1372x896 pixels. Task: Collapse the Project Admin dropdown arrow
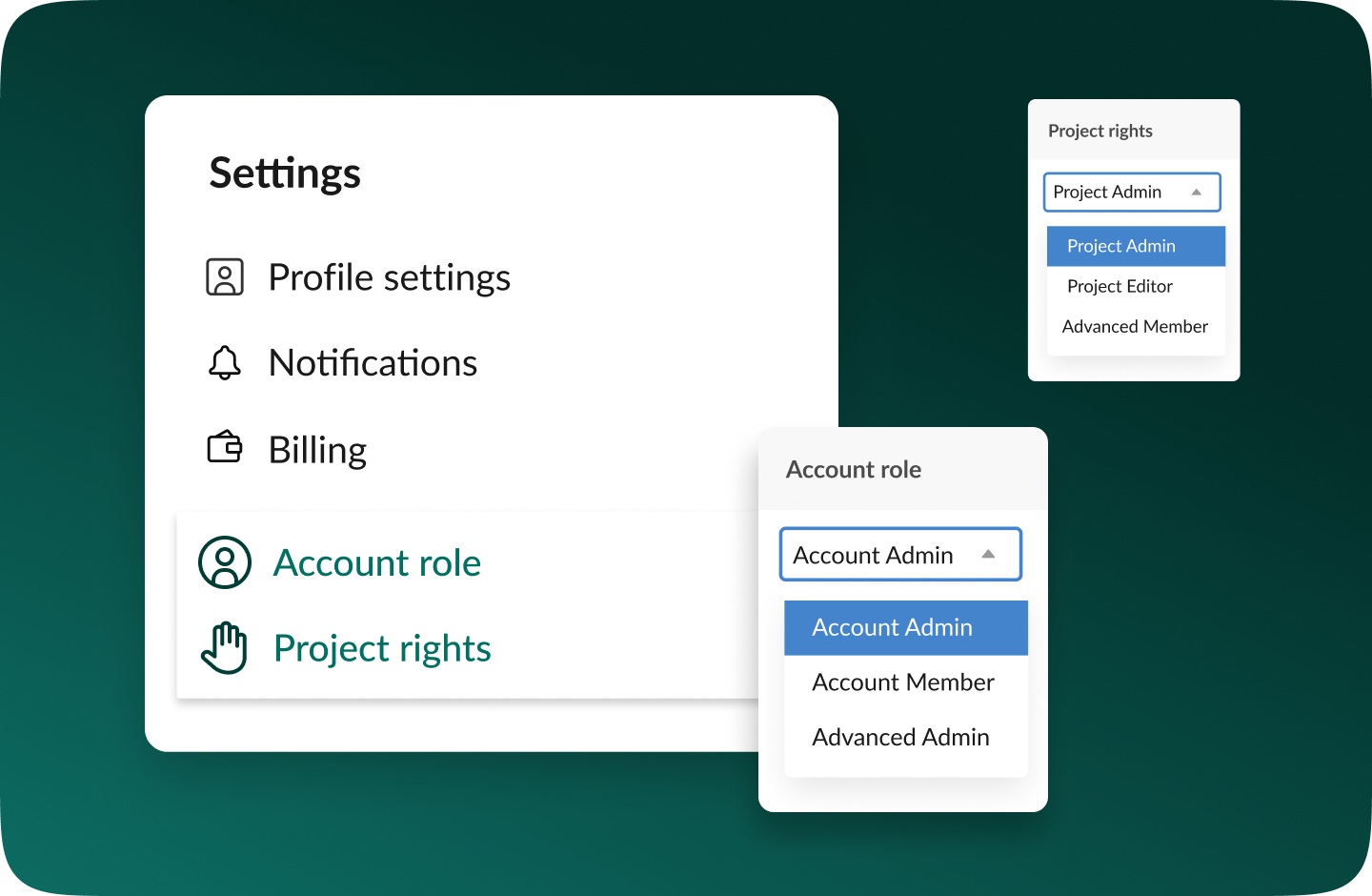tap(1196, 193)
